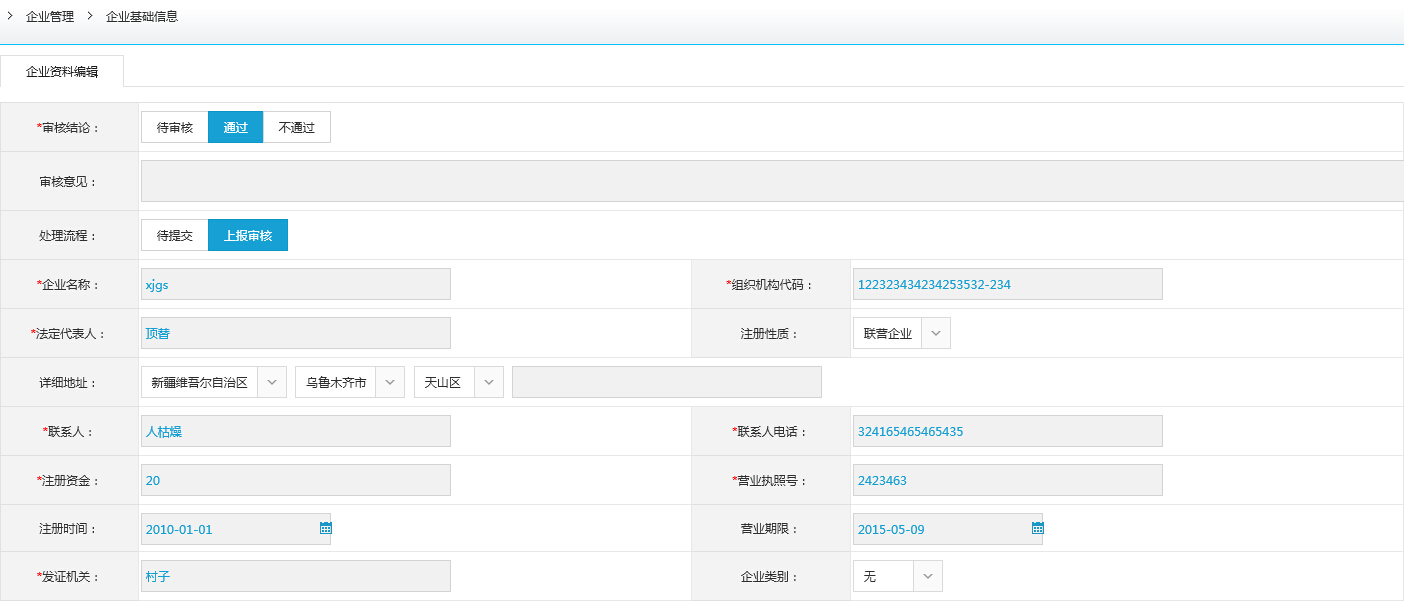Select 不通过 audit conclusion option
The image size is (1404, 604).
point(296,128)
